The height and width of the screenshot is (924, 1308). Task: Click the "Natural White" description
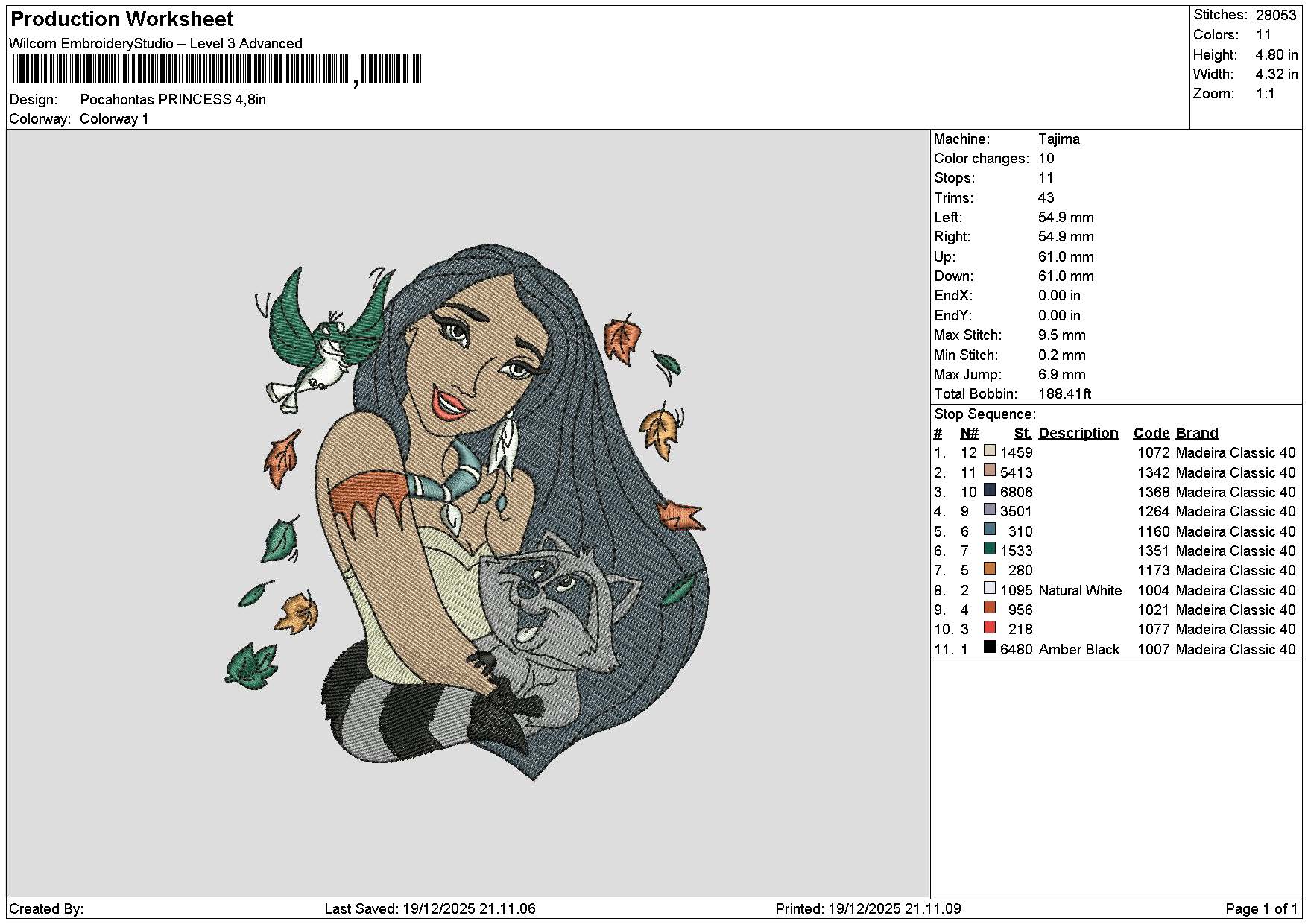[x=1080, y=591]
